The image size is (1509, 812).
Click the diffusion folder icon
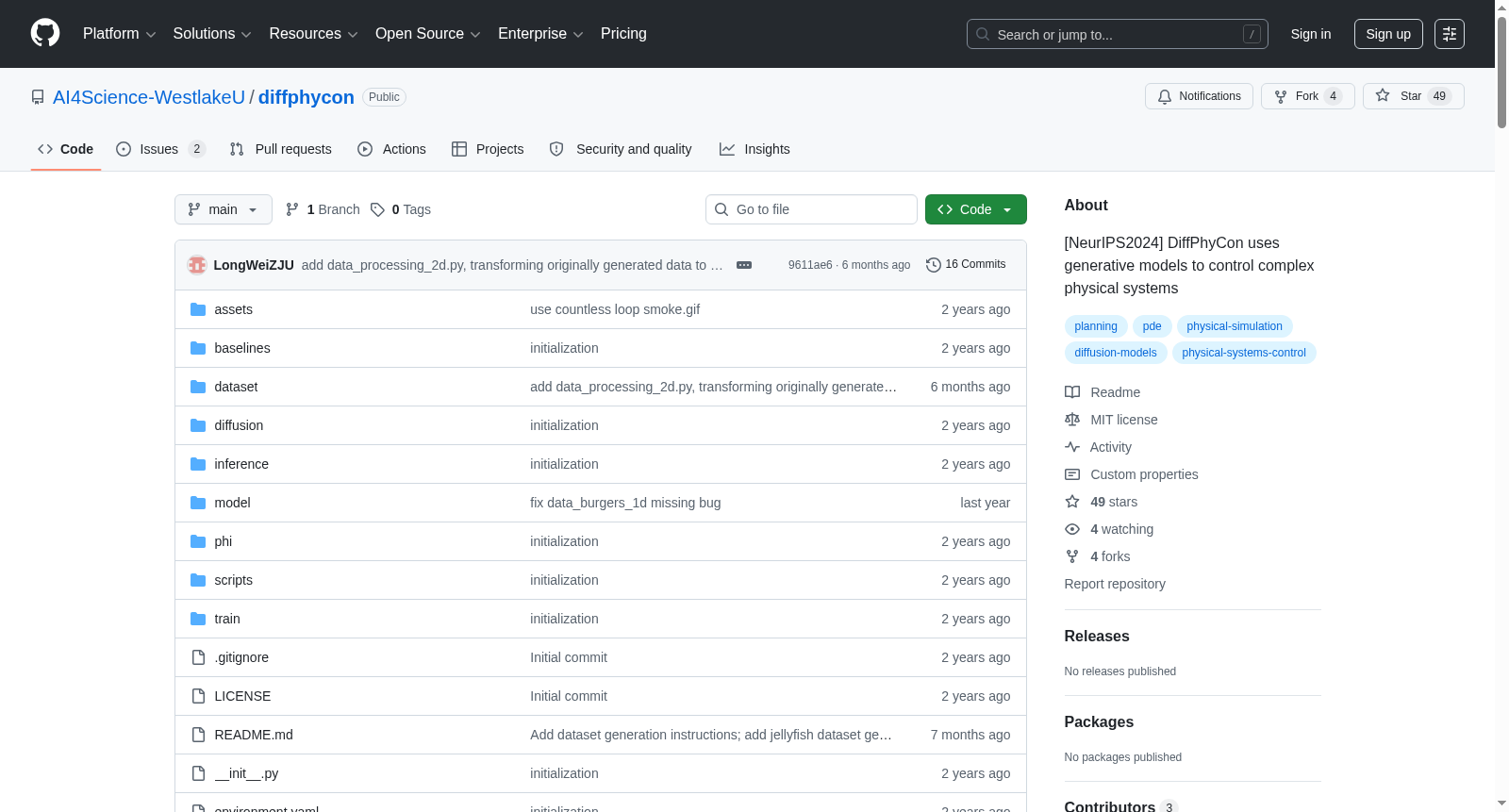tap(198, 425)
